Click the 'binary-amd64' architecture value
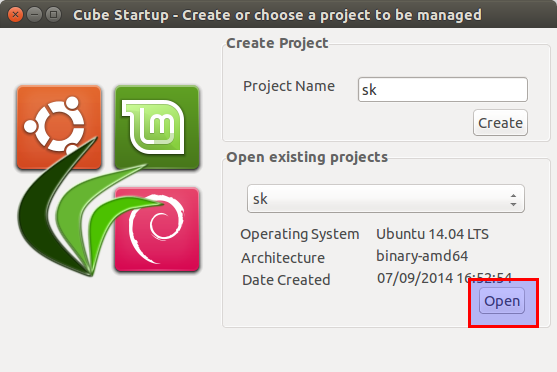Image resolution: width=557 pixels, height=372 pixels. 422,256
